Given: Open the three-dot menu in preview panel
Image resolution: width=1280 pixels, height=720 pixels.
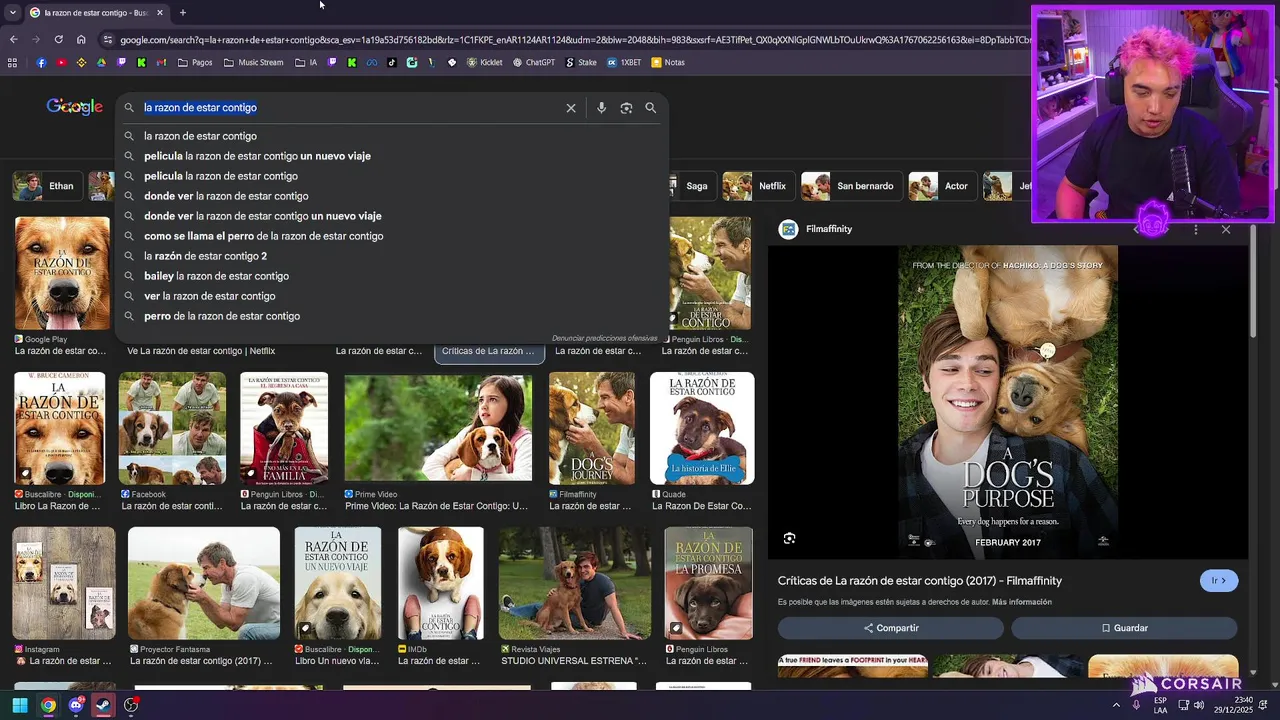Looking at the screenshot, I should 1196,230.
